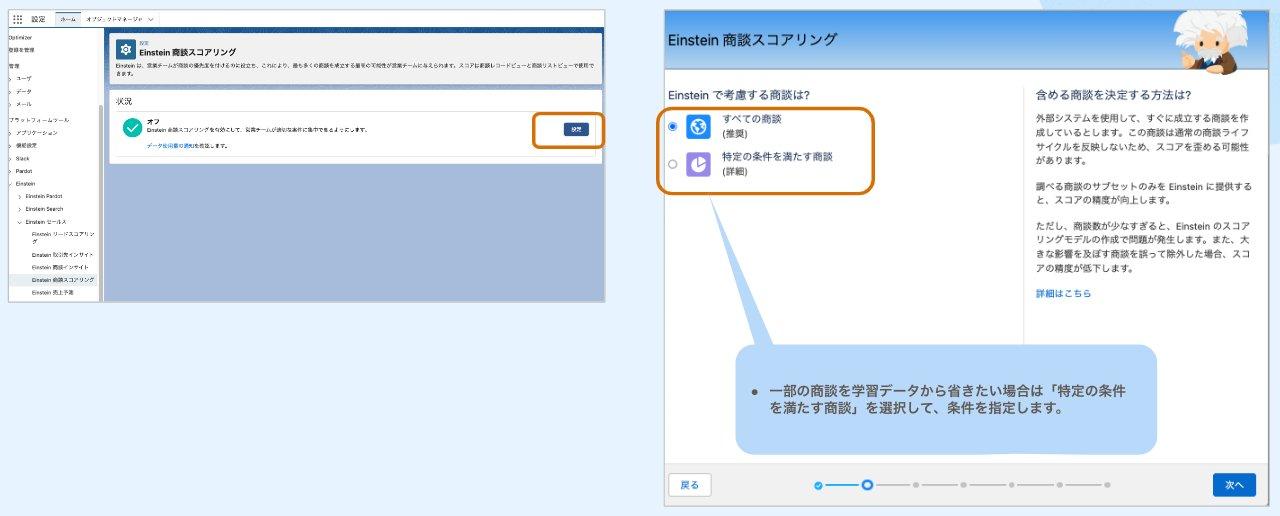Expand the Pardot section in the sidebar
Screen dimensions: 1280x516
click(11, 171)
